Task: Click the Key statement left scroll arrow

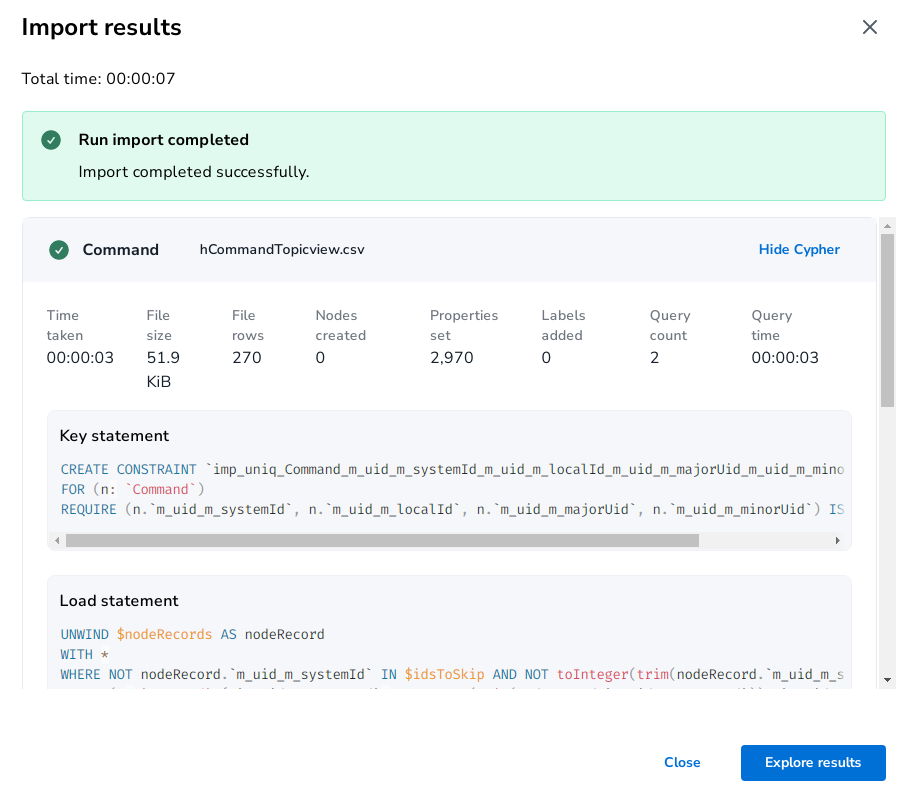Action: [57, 540]
